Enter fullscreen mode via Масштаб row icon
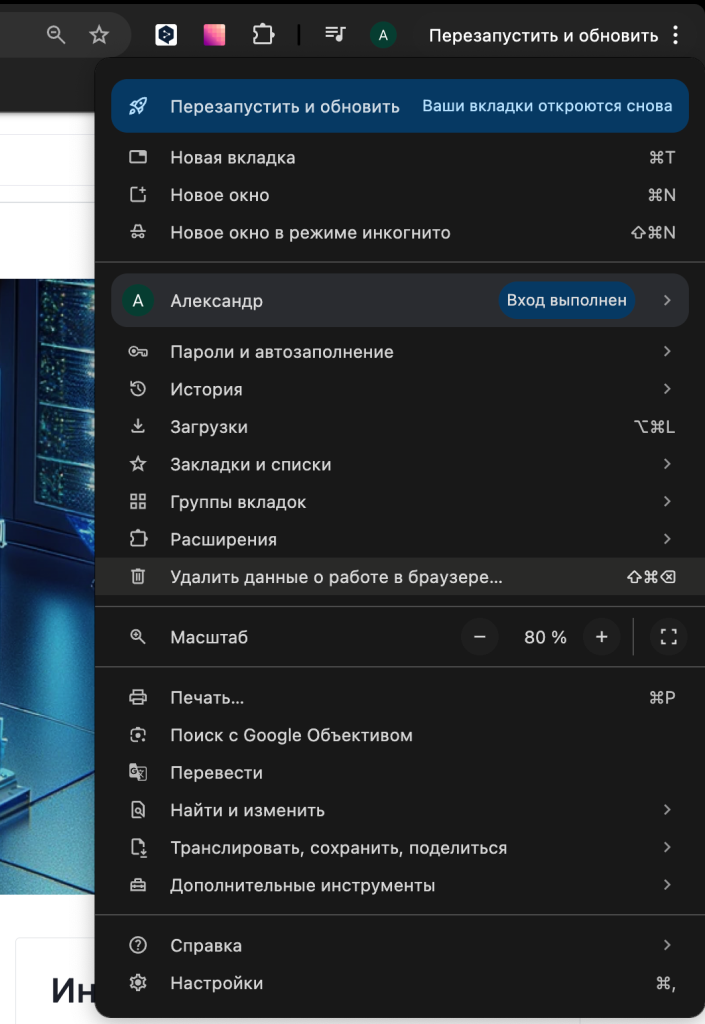 click(669, 637)
